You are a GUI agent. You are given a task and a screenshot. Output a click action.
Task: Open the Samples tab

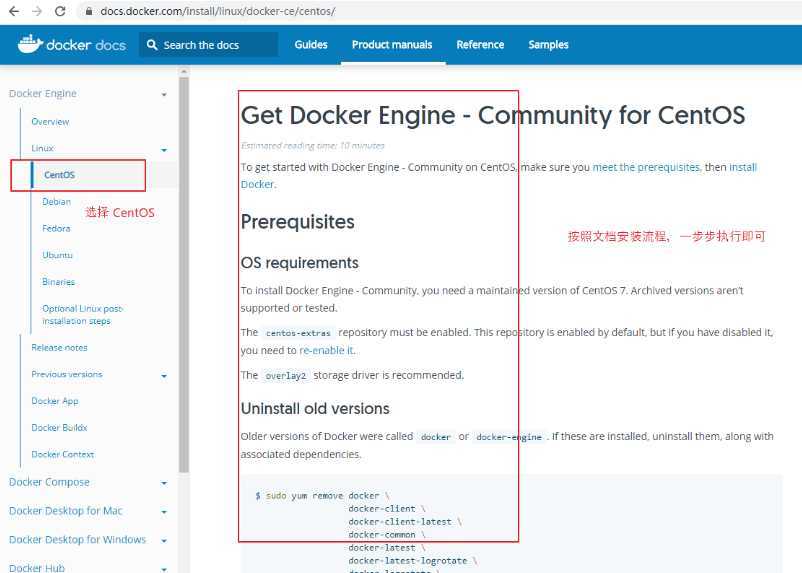[x=548, y=45]
